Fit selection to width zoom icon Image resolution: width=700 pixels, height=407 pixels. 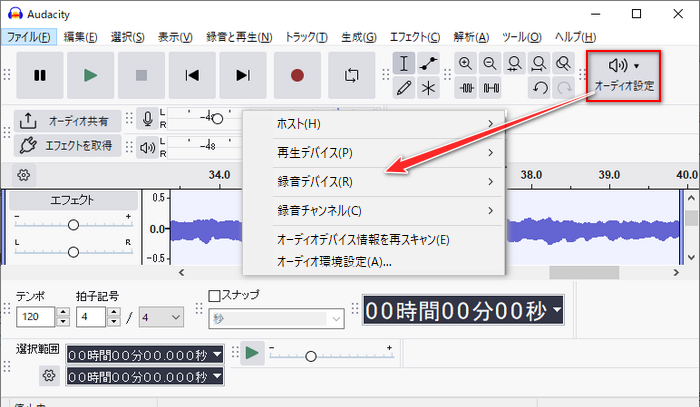click(x=515, y=63)
